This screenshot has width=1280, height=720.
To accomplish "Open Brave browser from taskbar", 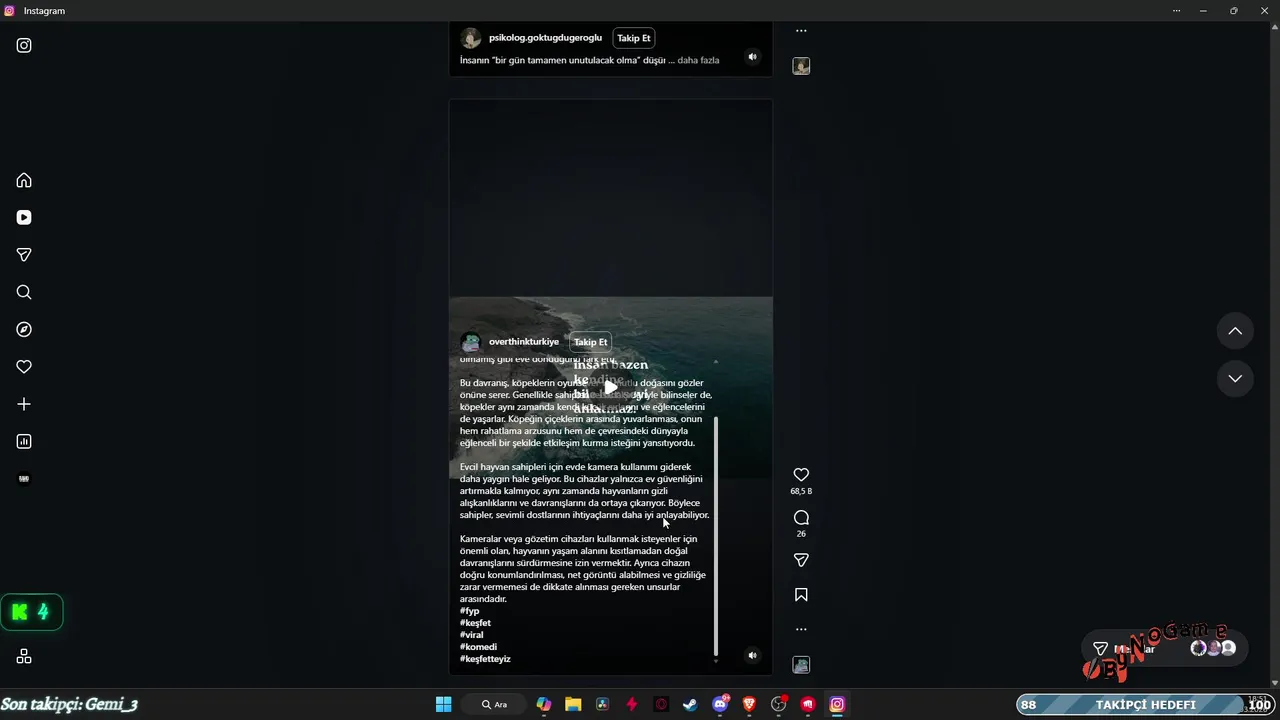I will point(749,704).
